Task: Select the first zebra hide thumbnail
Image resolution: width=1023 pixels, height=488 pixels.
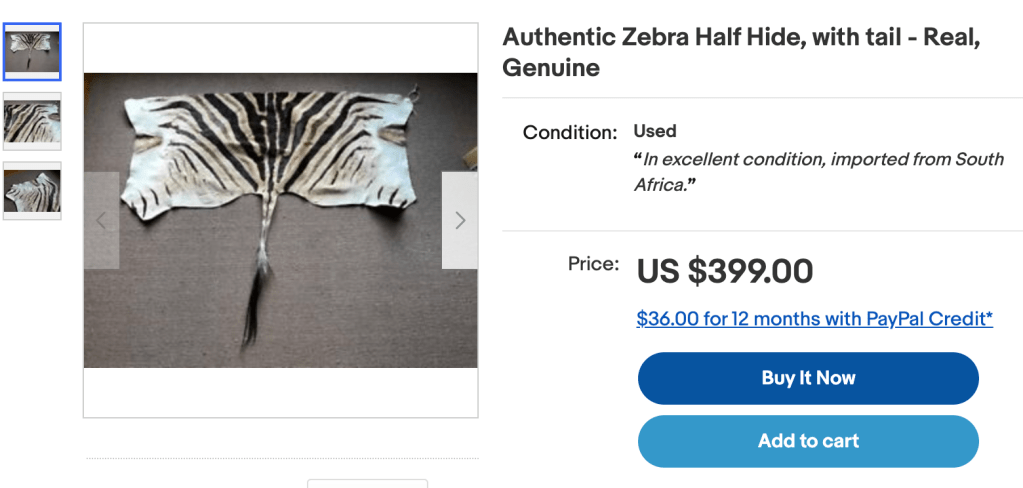Action: pos(32,51)
